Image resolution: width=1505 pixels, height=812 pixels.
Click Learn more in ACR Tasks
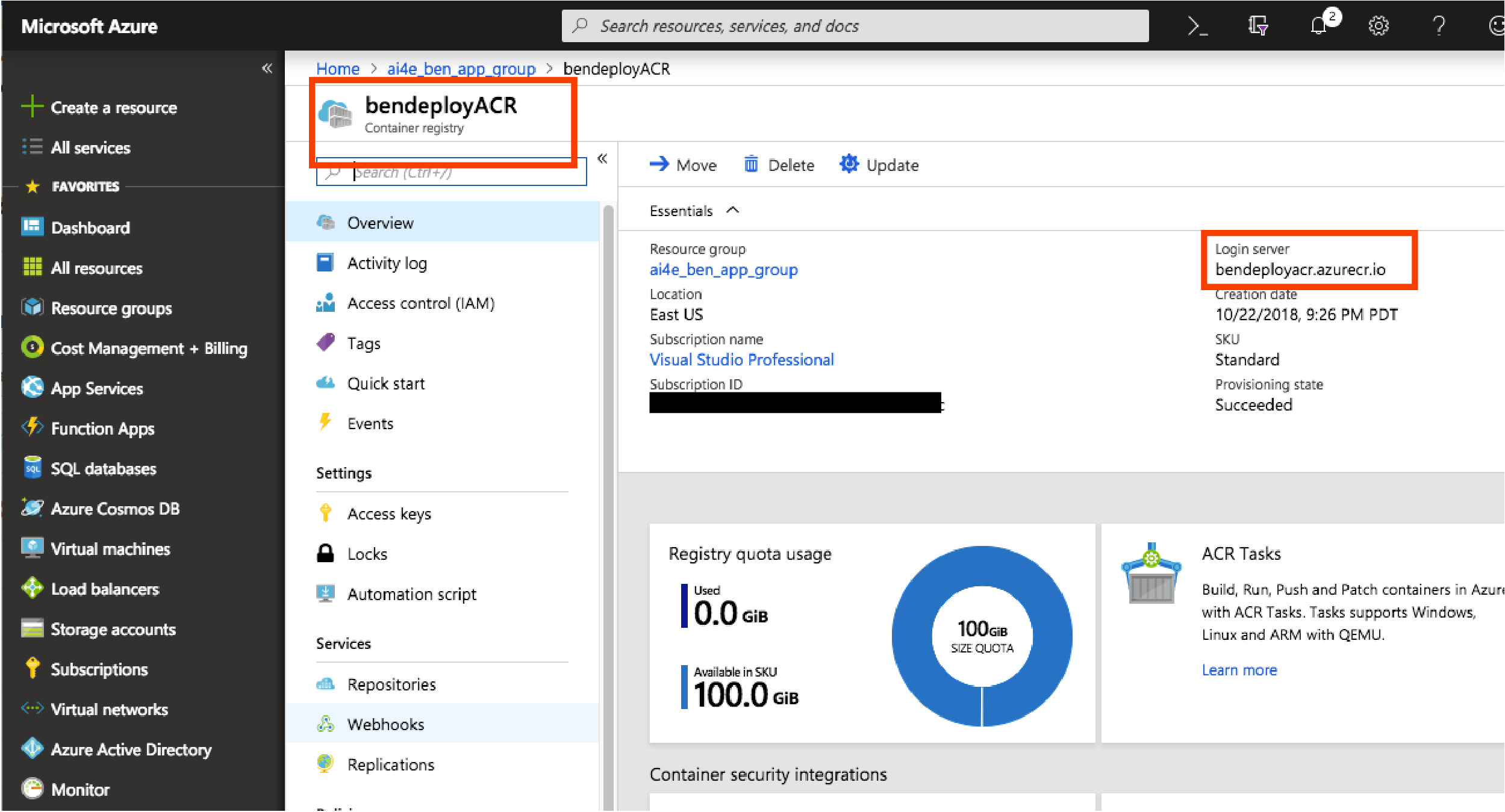[1239, 669]
